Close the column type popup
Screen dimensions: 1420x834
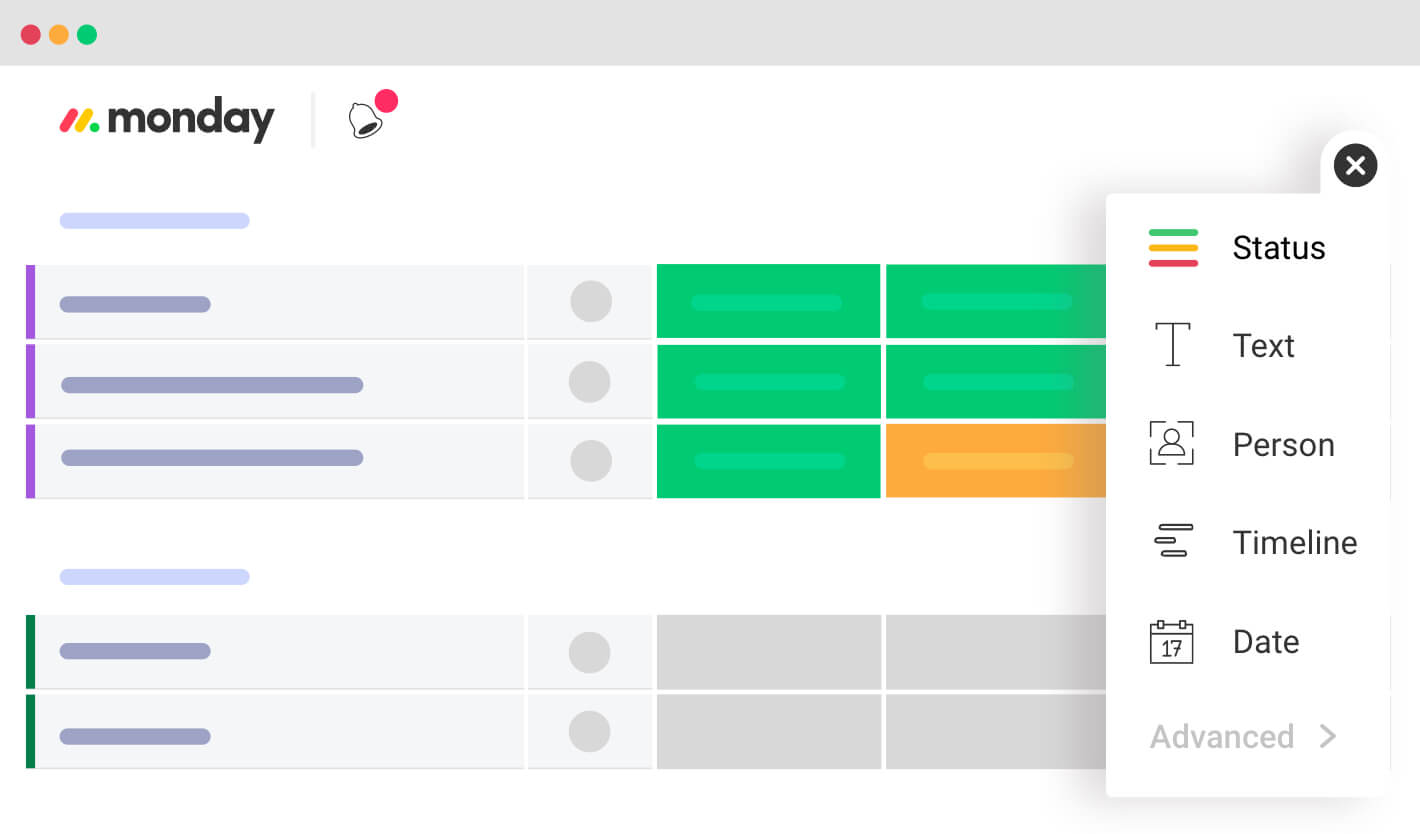1355,165
